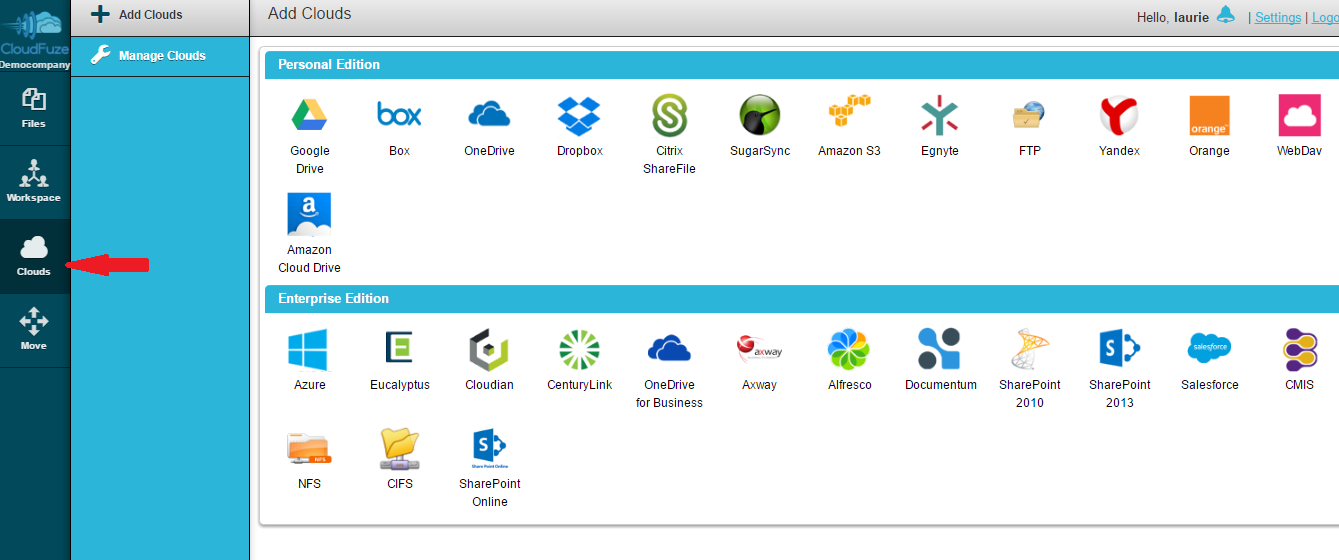
Task: Add OneDrive for Business
Action: point(669,350)
